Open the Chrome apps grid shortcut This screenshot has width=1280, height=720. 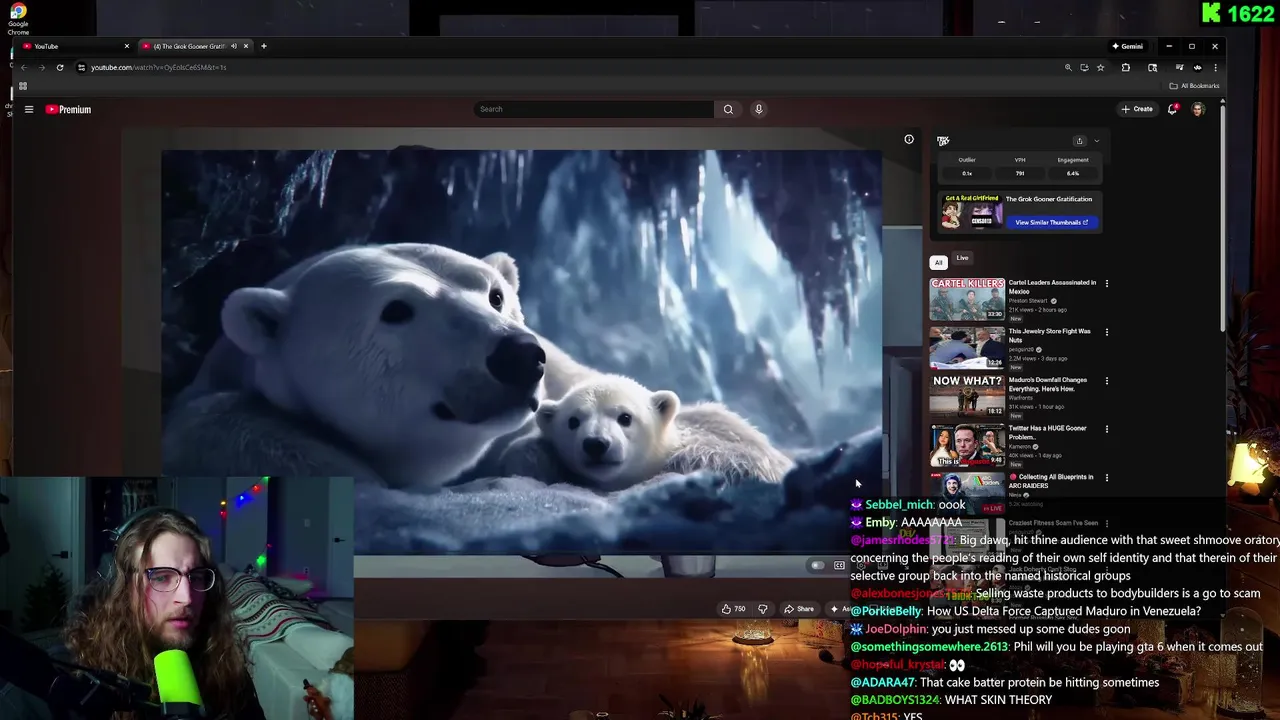[23, 86]
